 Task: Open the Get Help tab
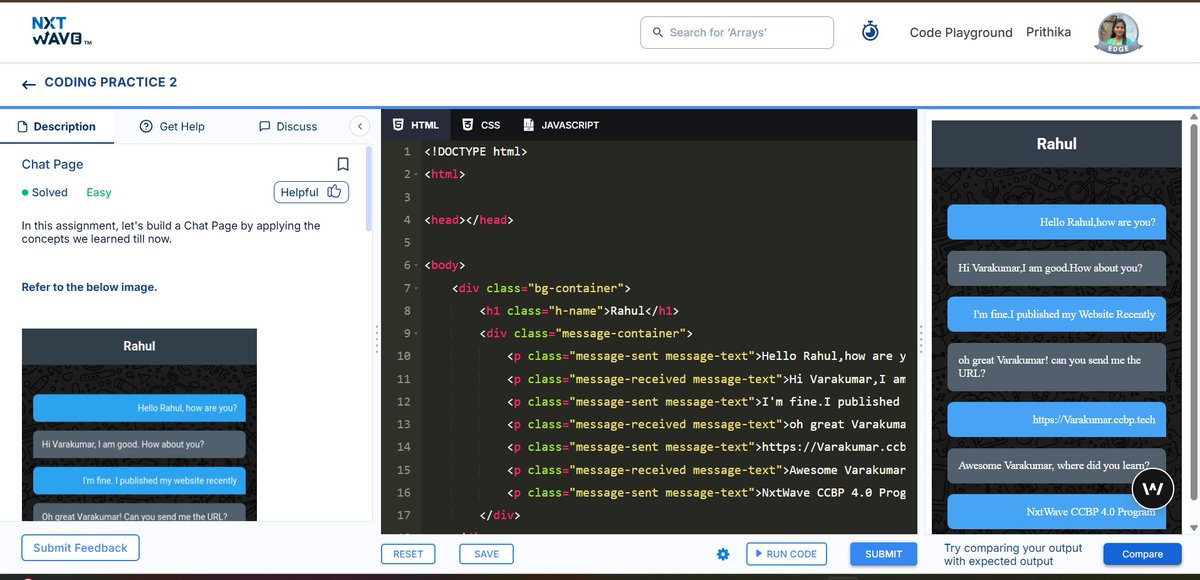tap(172, 126)
